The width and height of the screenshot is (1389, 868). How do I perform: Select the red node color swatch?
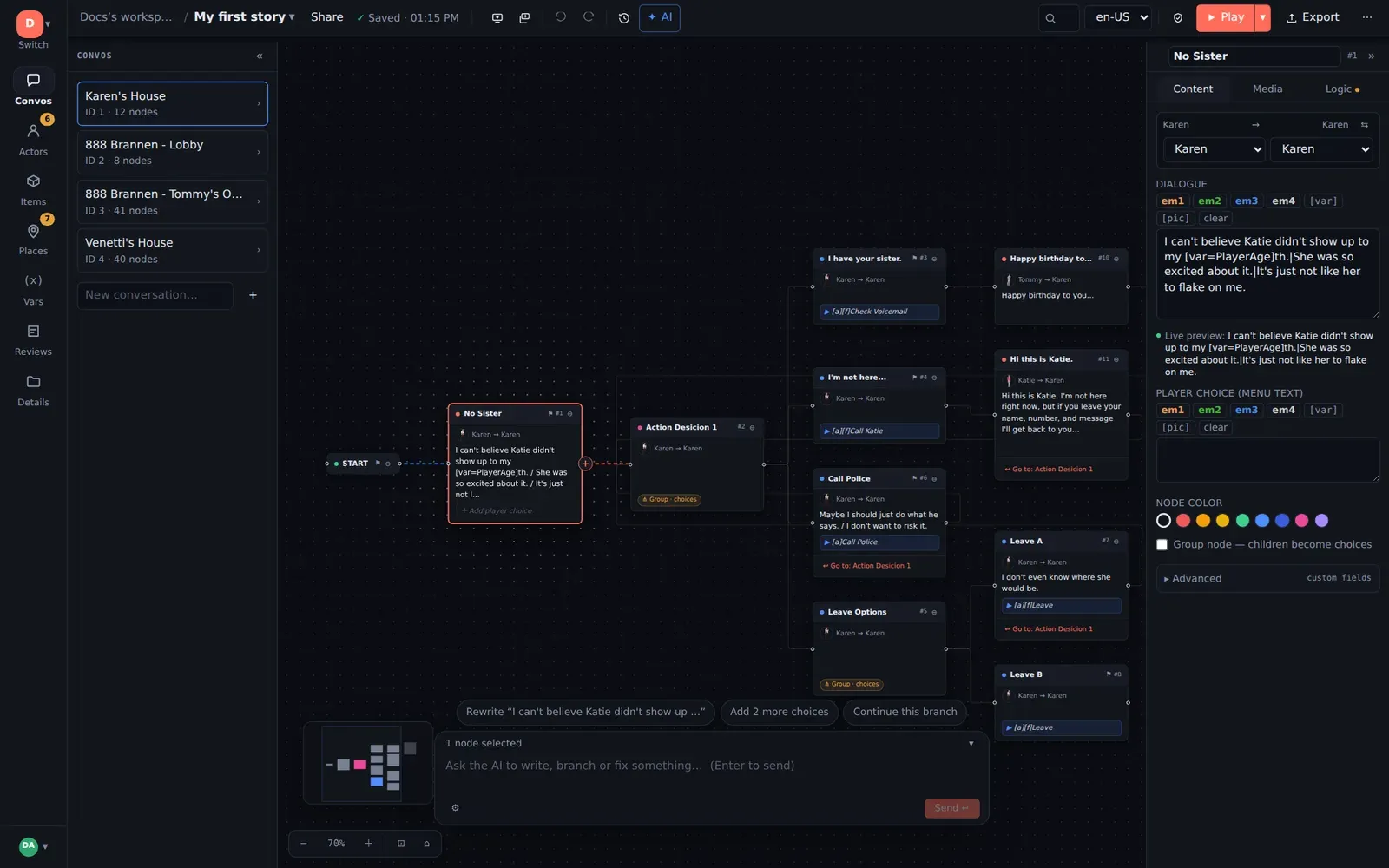pos(1183,521)
